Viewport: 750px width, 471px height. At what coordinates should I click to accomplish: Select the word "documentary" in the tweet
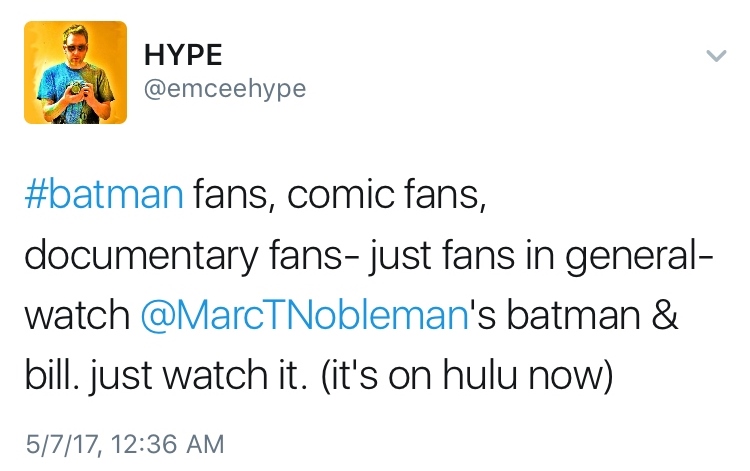[x=123, y=257]
